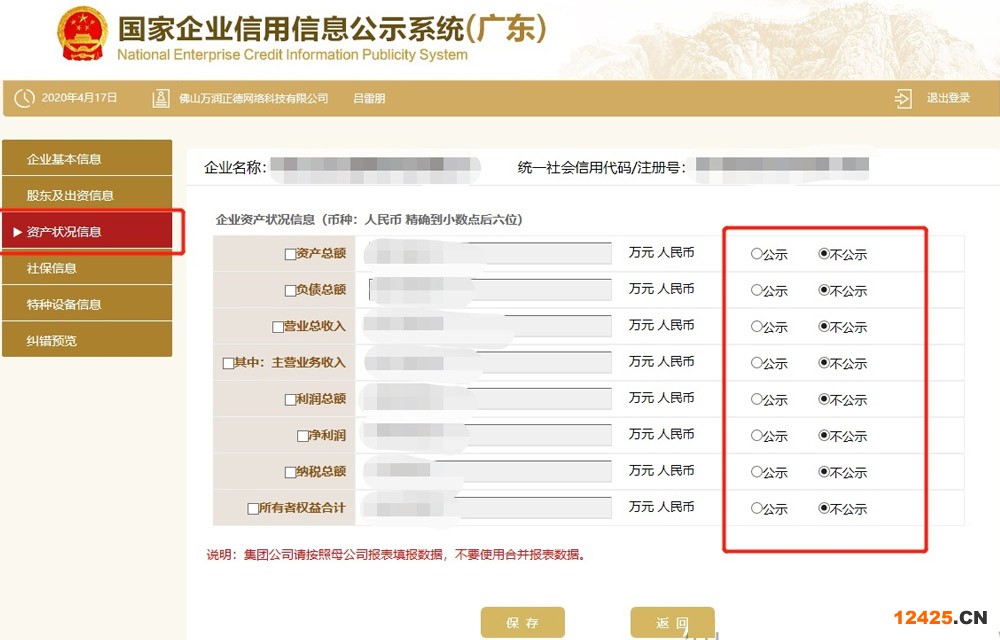1000x640 pixels.
Task: Select 公示 radio for 资产总额
Action: 757,254
